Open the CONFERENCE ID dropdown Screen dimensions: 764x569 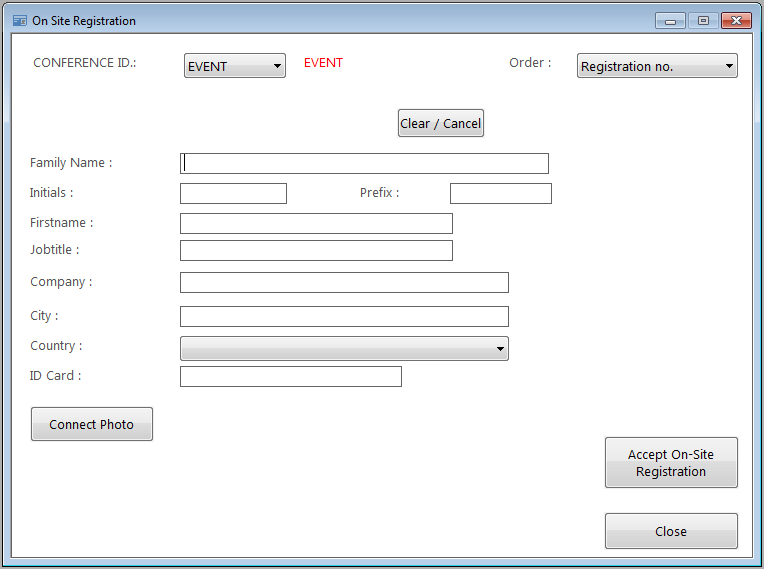(235, 66)
